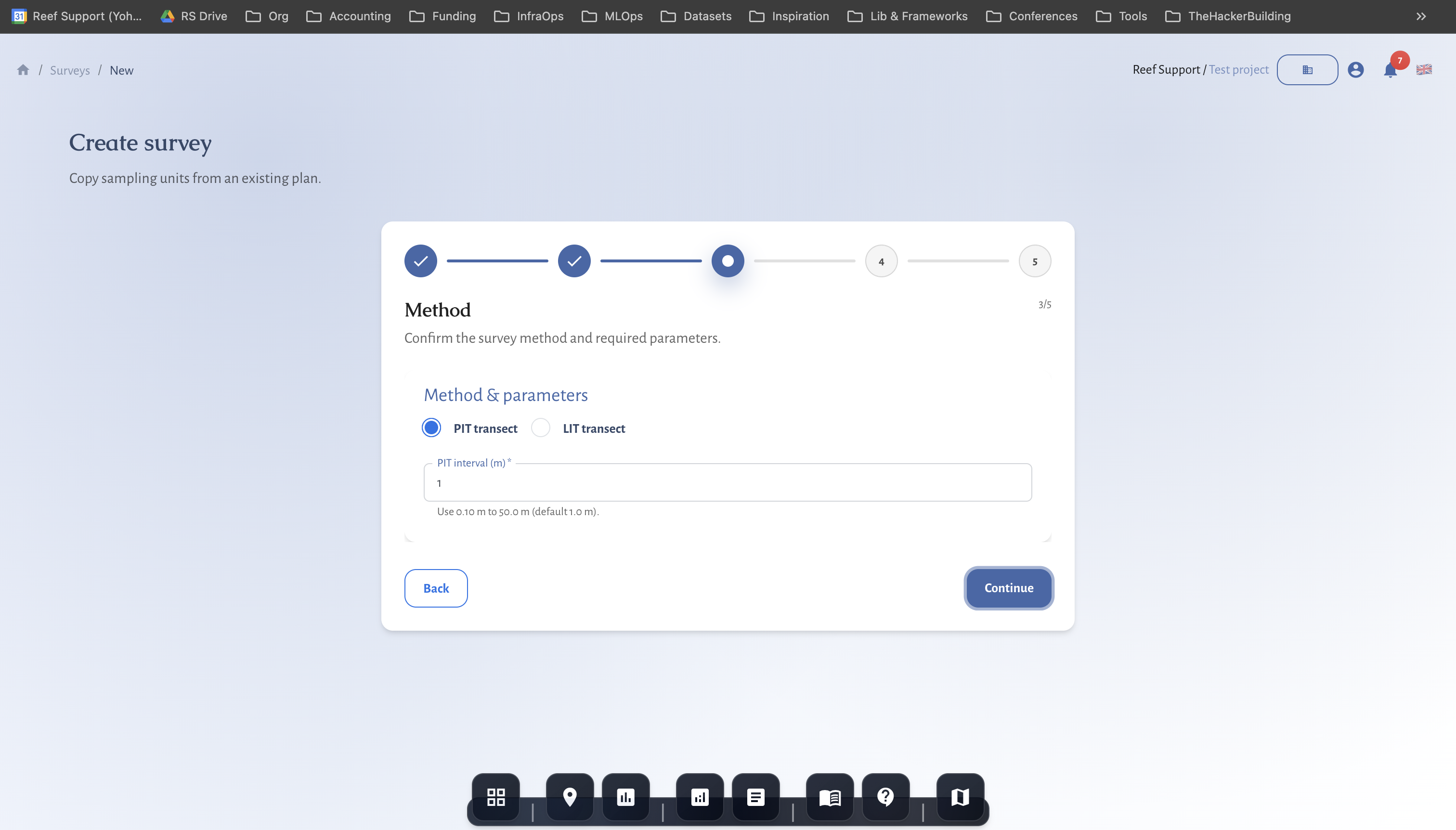Open the Surveys breadcrumb link
Screen dimensions: 1456x830
[70, 69]
